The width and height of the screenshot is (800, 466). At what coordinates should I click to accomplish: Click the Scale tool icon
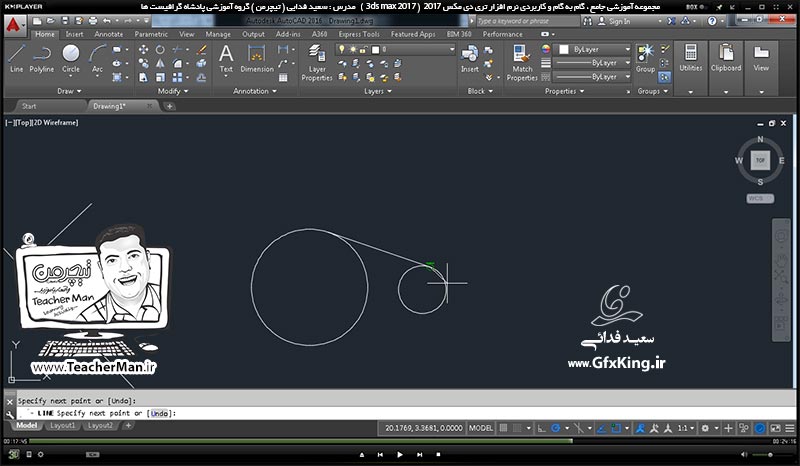(x=160, y=77)
